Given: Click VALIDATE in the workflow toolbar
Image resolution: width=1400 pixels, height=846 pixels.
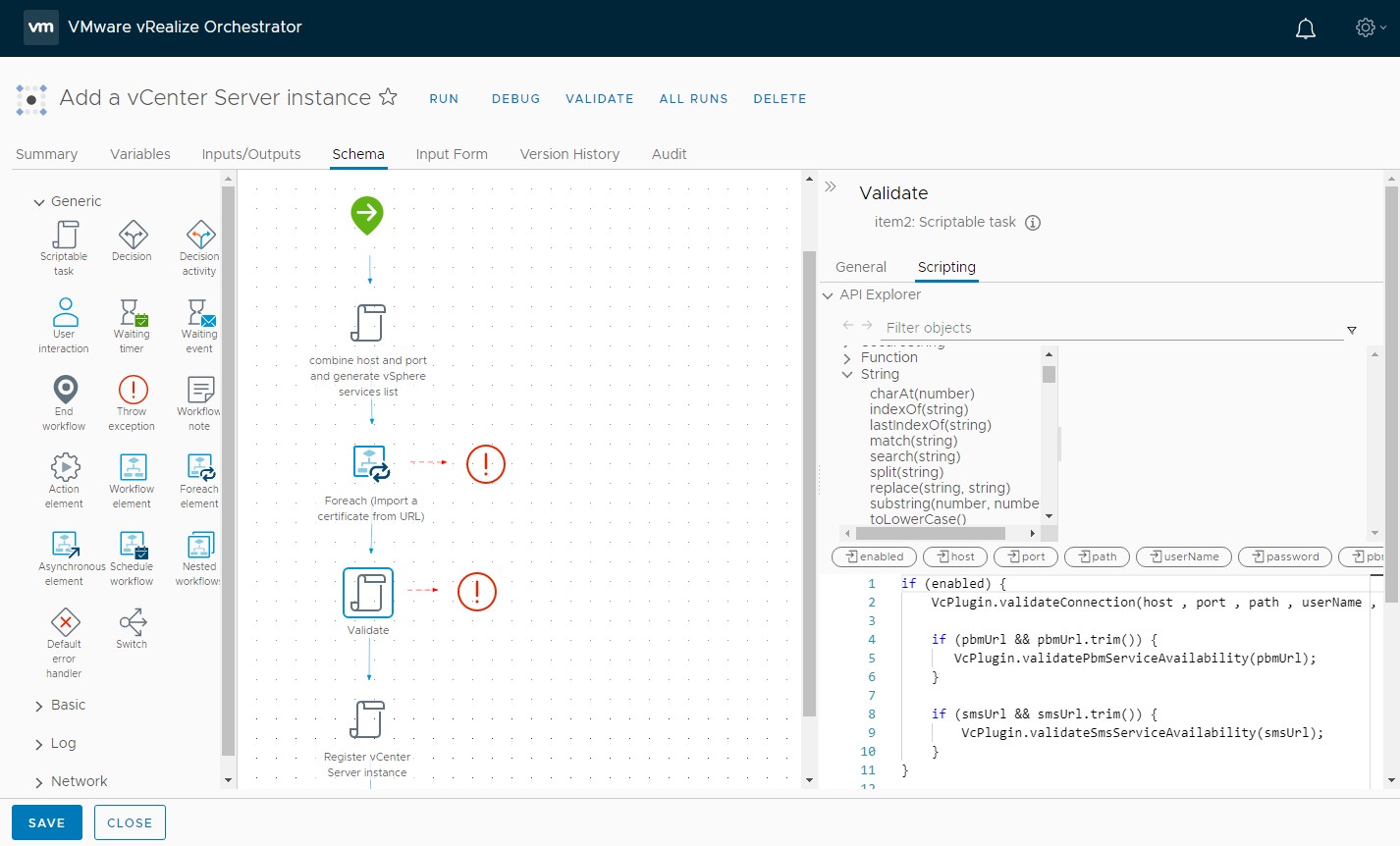Looking at the screenshot, I should tap(599, 99).
